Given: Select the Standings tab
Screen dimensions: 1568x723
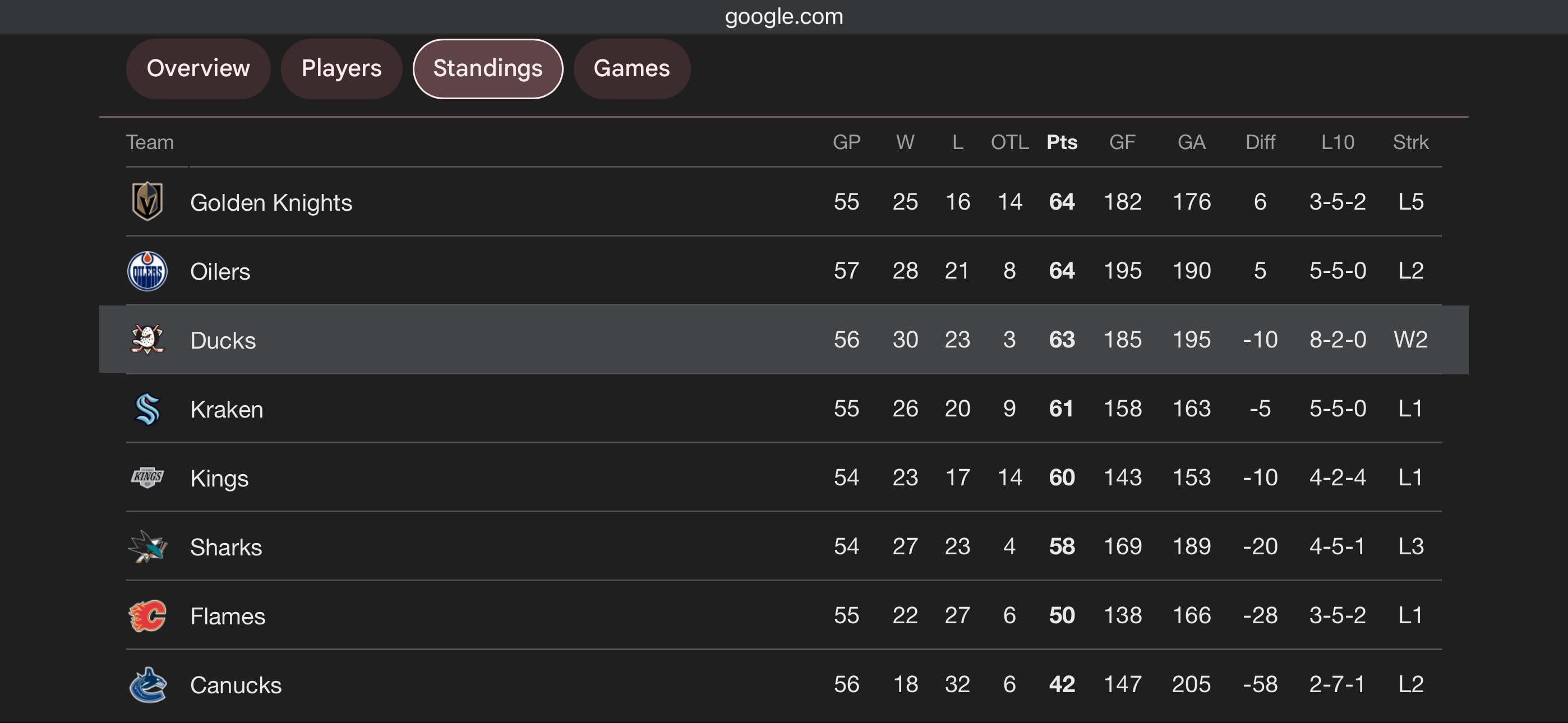Looking at the screenshot, I should 487,69.
